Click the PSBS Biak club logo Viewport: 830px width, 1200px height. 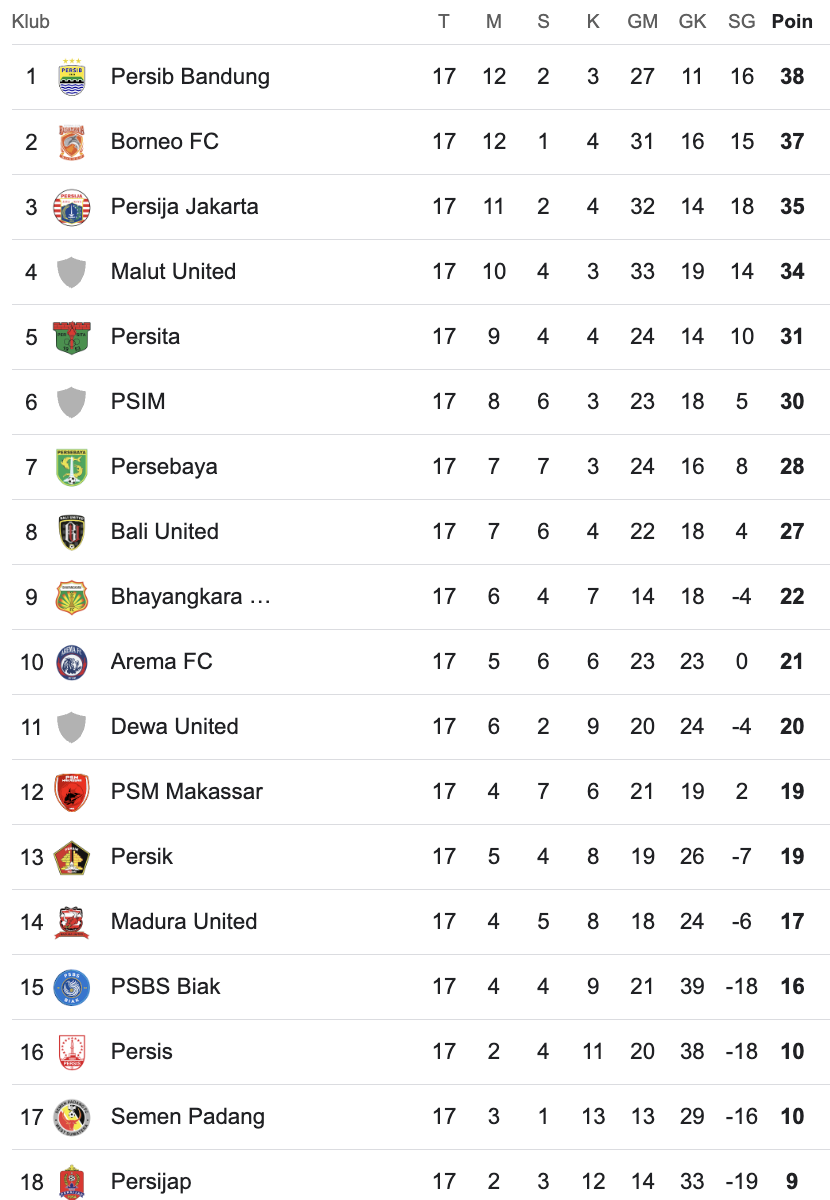72,987
